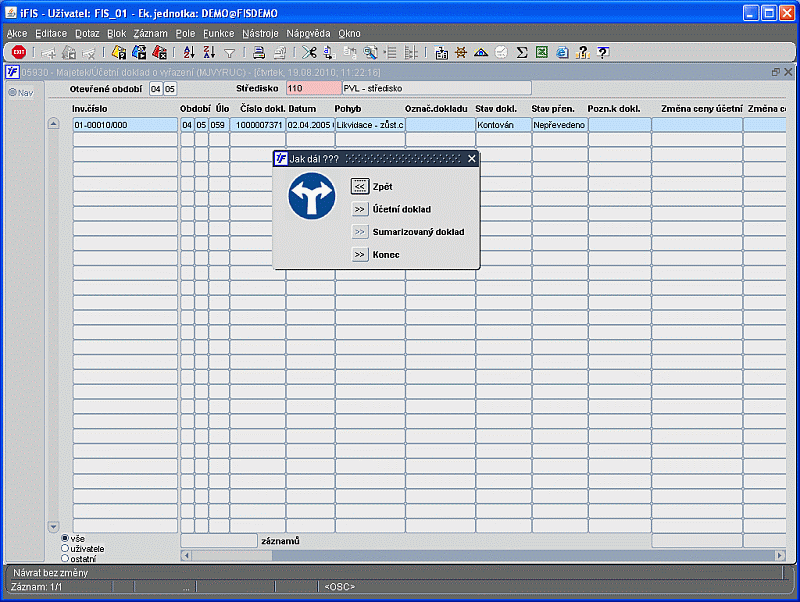
Task: Select the 'vše' radio button
Action: coord(65,538)
